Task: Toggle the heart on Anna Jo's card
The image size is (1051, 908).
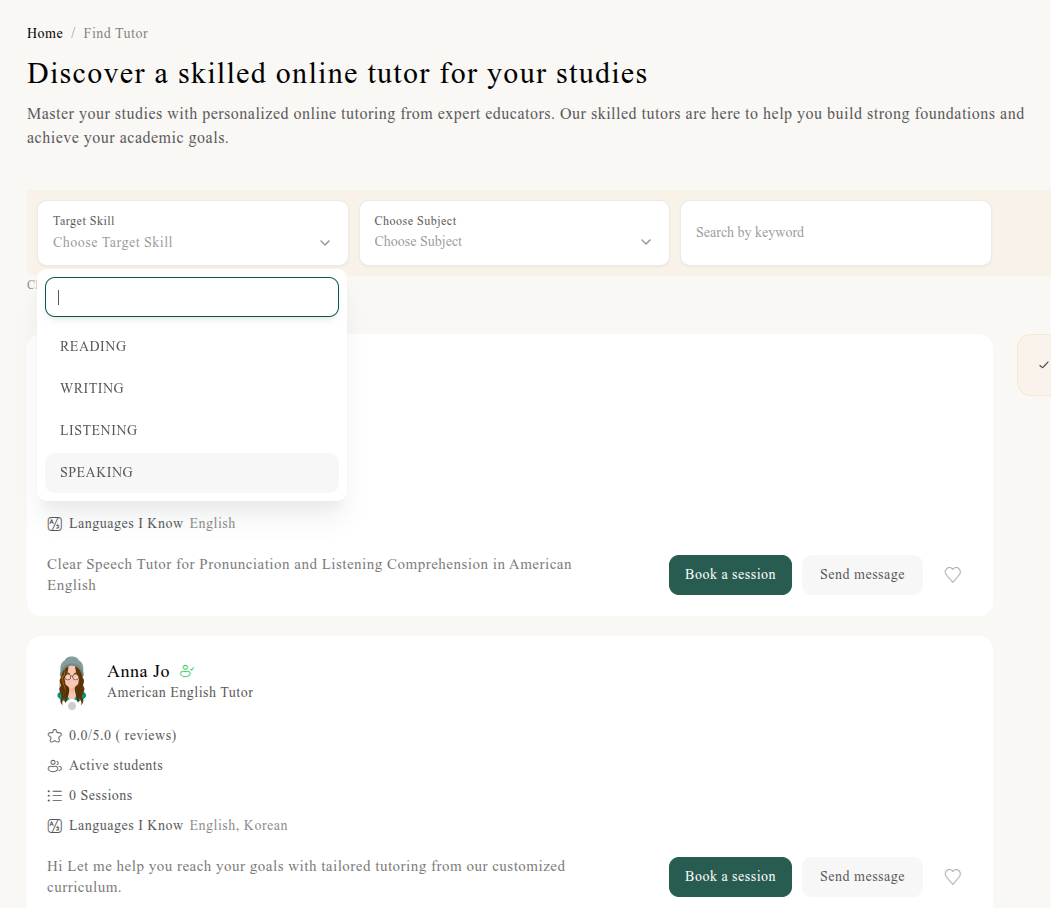Action: (x=952, y=877)
